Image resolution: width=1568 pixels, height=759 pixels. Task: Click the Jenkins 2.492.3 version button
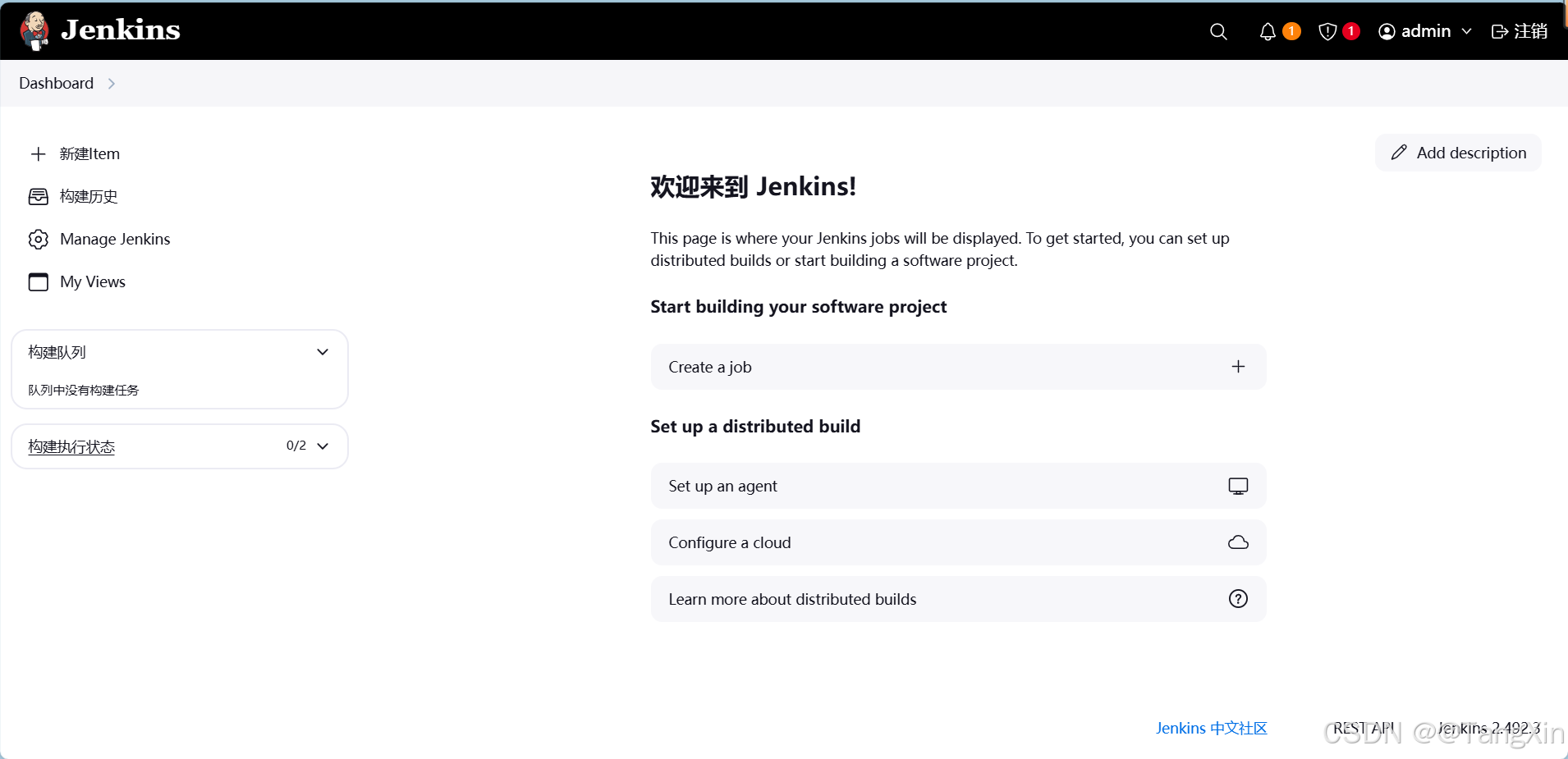click(x=1488, y=728)
